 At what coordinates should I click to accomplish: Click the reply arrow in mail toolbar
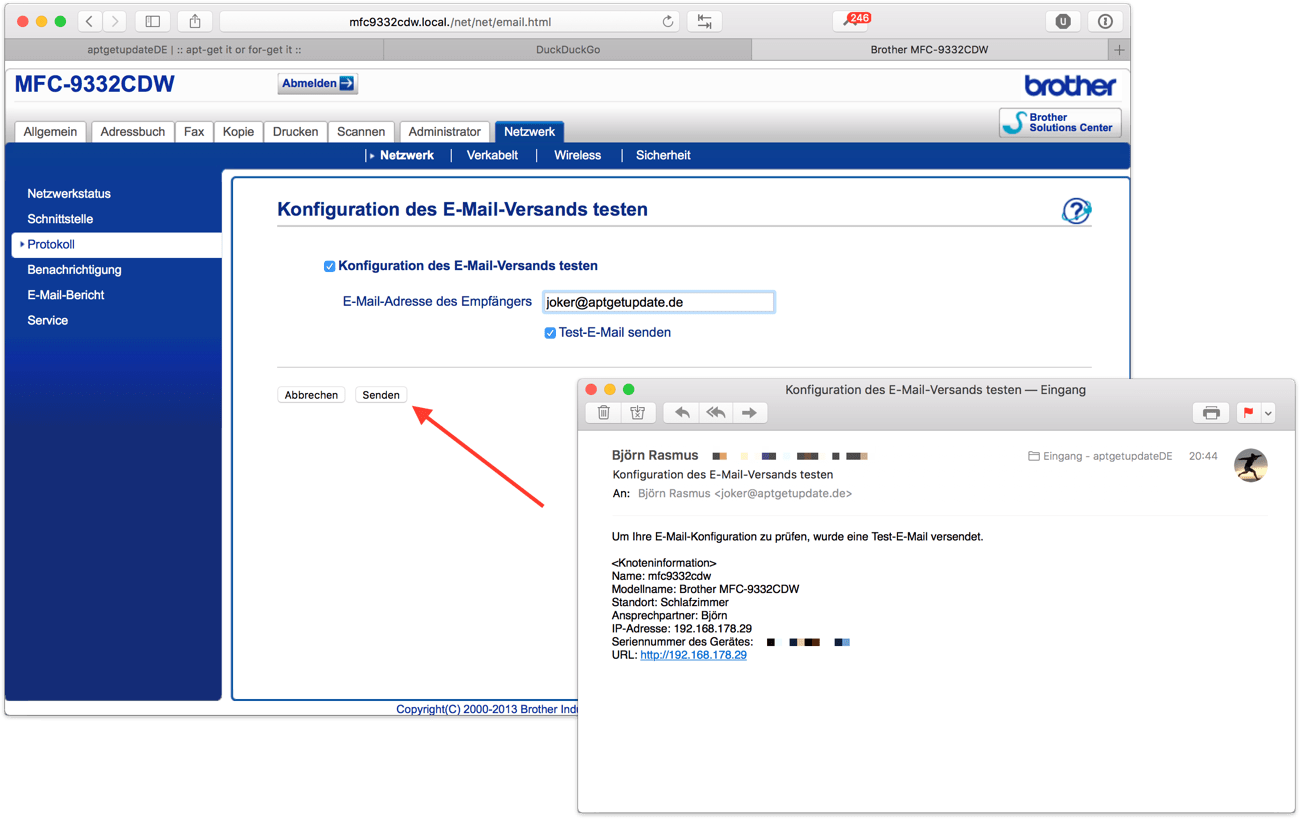click(x=682, y=413)
